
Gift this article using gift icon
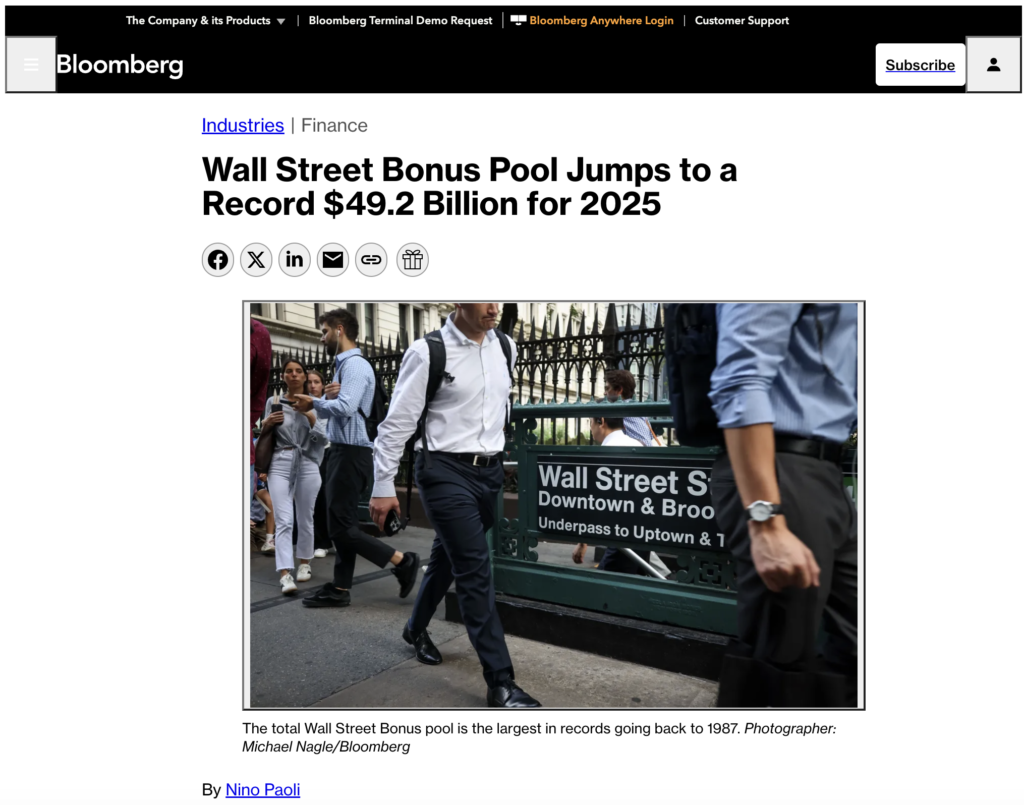coord(412,260)
